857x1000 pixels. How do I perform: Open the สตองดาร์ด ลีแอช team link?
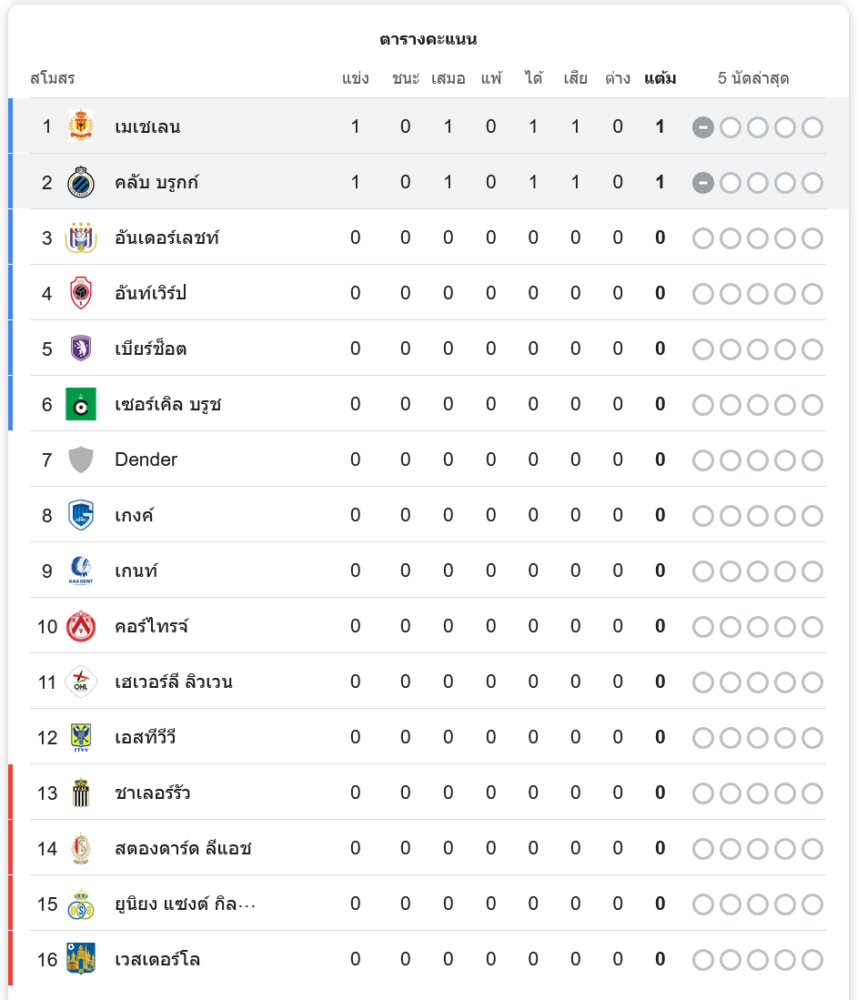pos(182,848)
